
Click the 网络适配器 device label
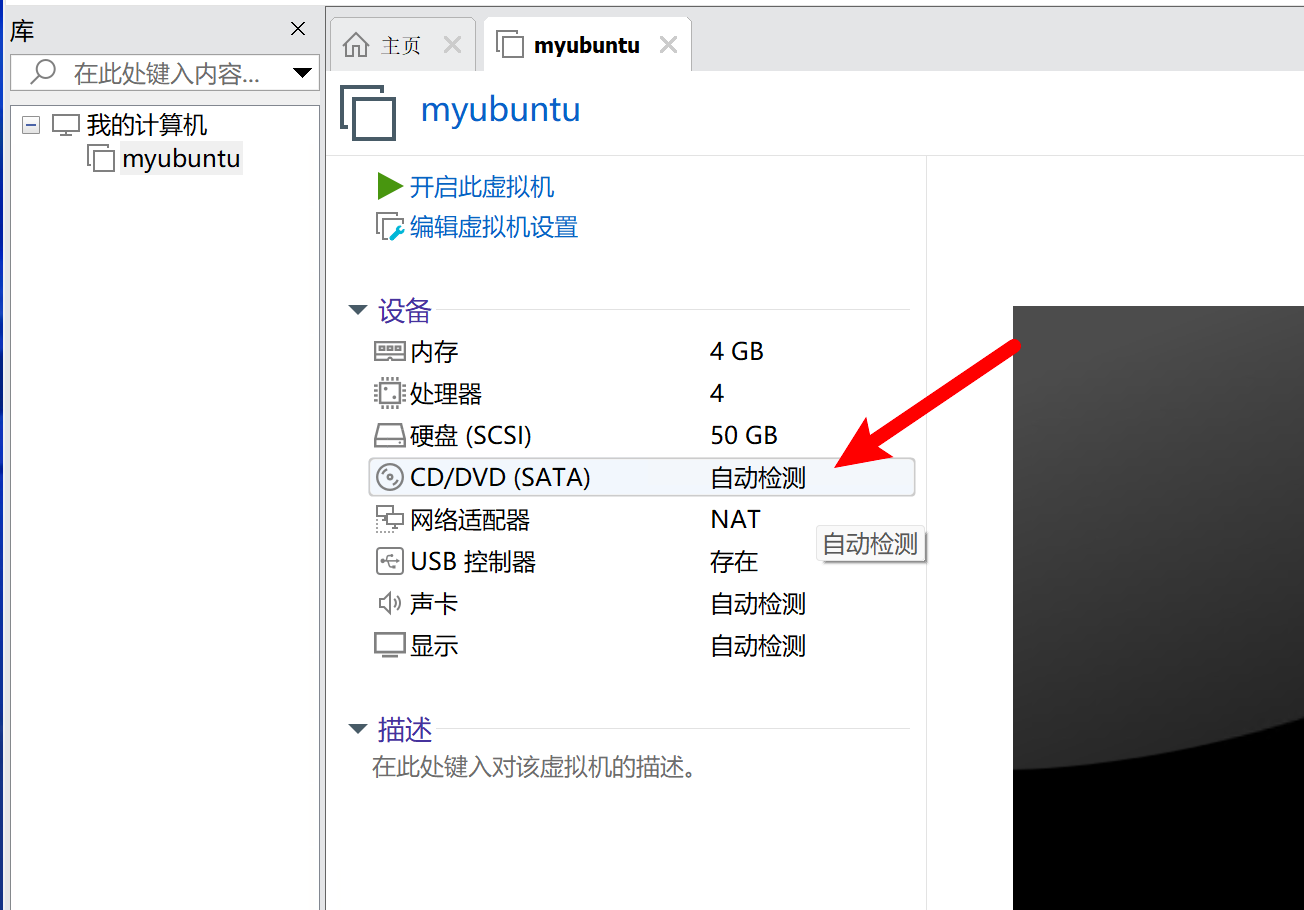pyautogui.click(x=470, y=520)
